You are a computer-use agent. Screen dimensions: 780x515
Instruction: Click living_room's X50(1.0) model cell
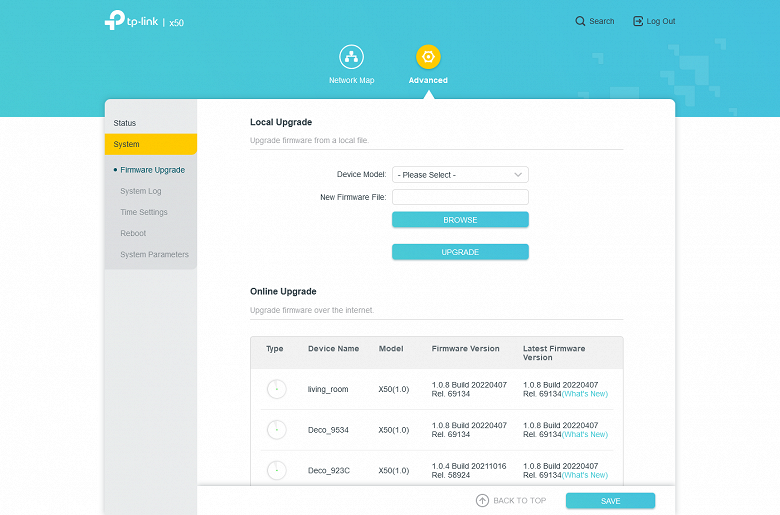(393, 389)
